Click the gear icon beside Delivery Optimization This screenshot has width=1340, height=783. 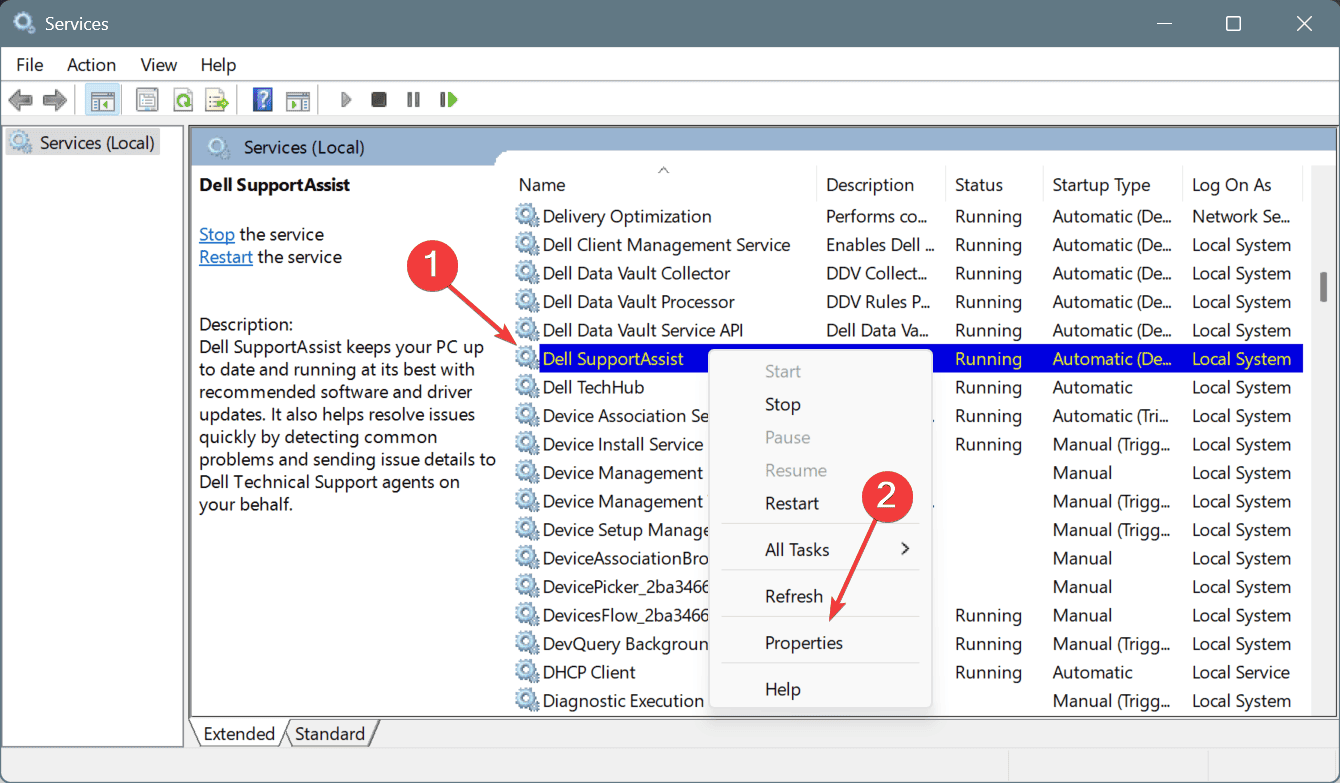pos(526,216)
